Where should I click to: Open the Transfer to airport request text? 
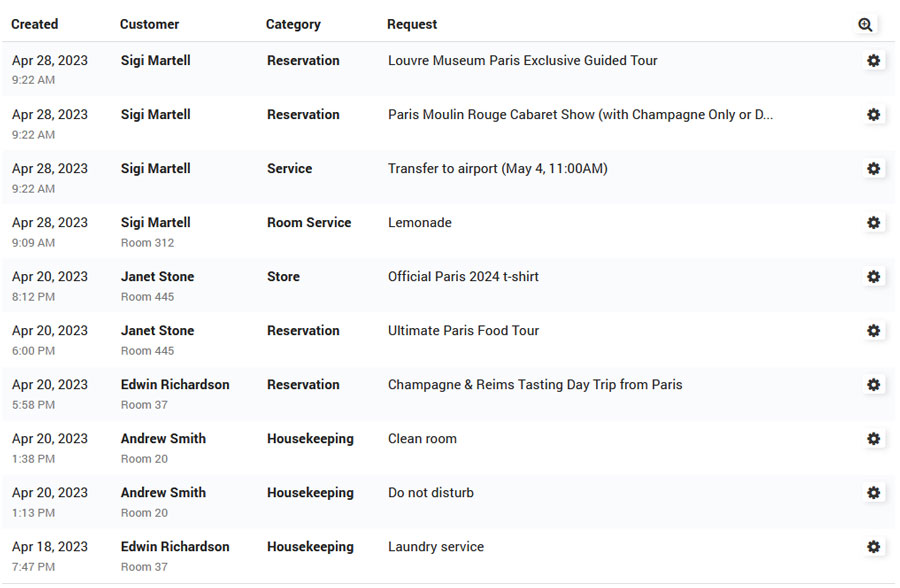point(497,169)
